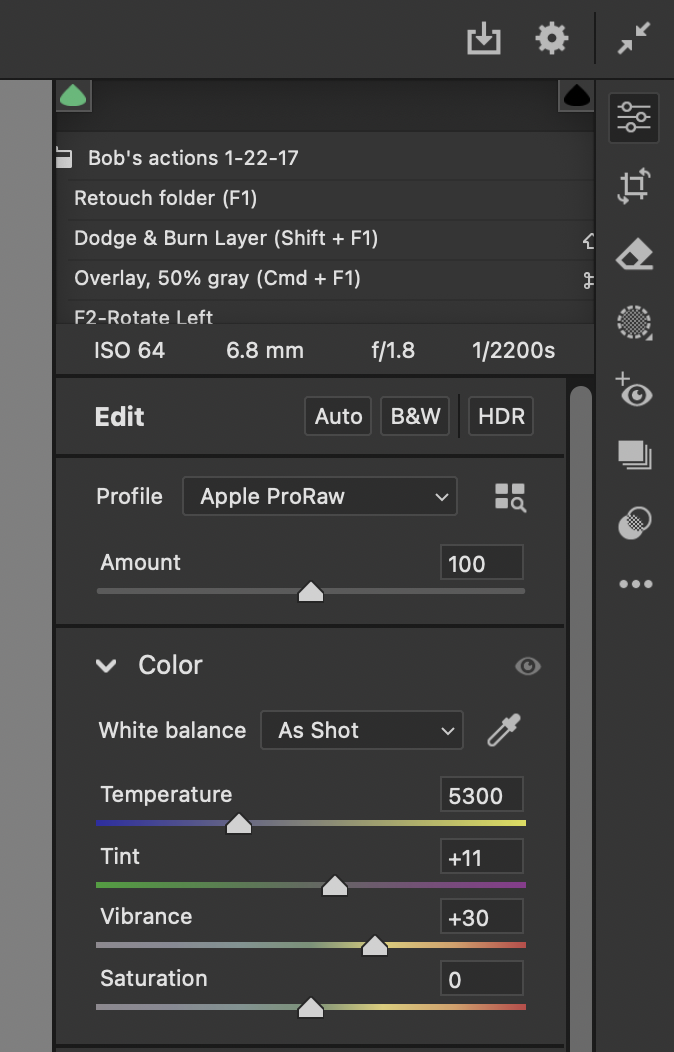Select the Crop and Rotate tool
Screen dimensions: 674x1052
(634, 186)
